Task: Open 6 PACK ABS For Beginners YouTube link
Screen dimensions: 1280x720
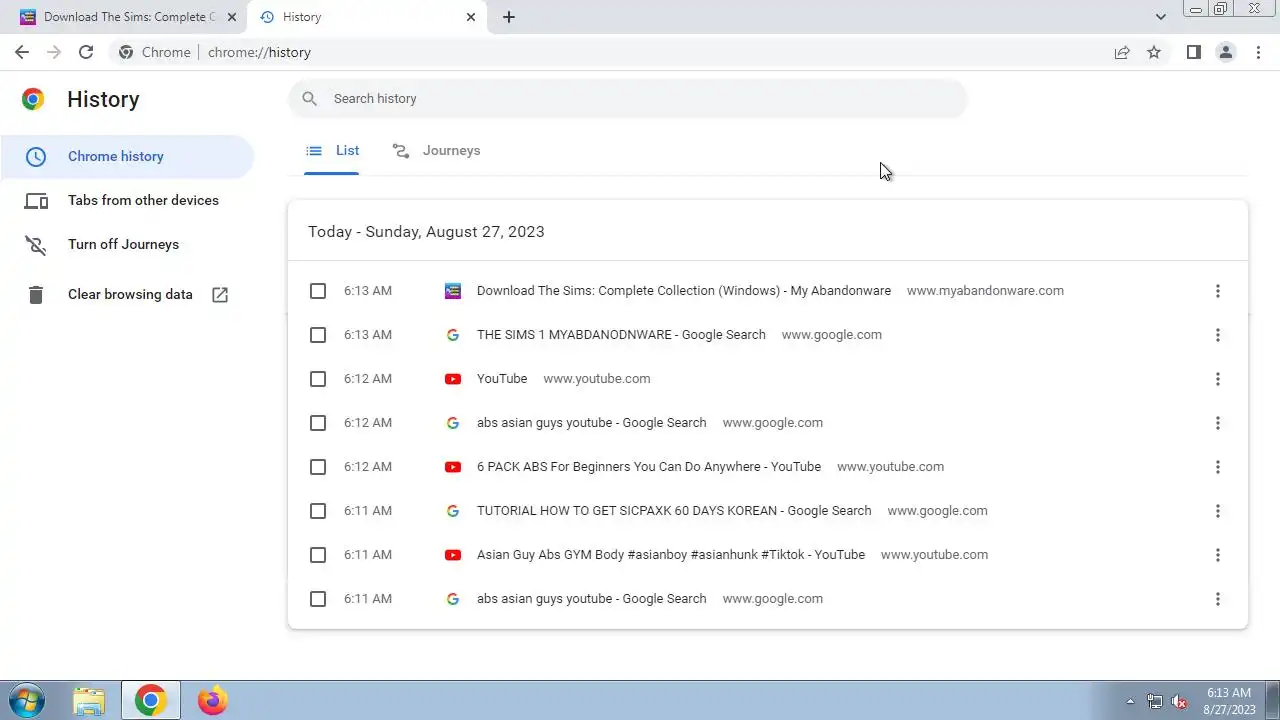Action: pos(649,467)
